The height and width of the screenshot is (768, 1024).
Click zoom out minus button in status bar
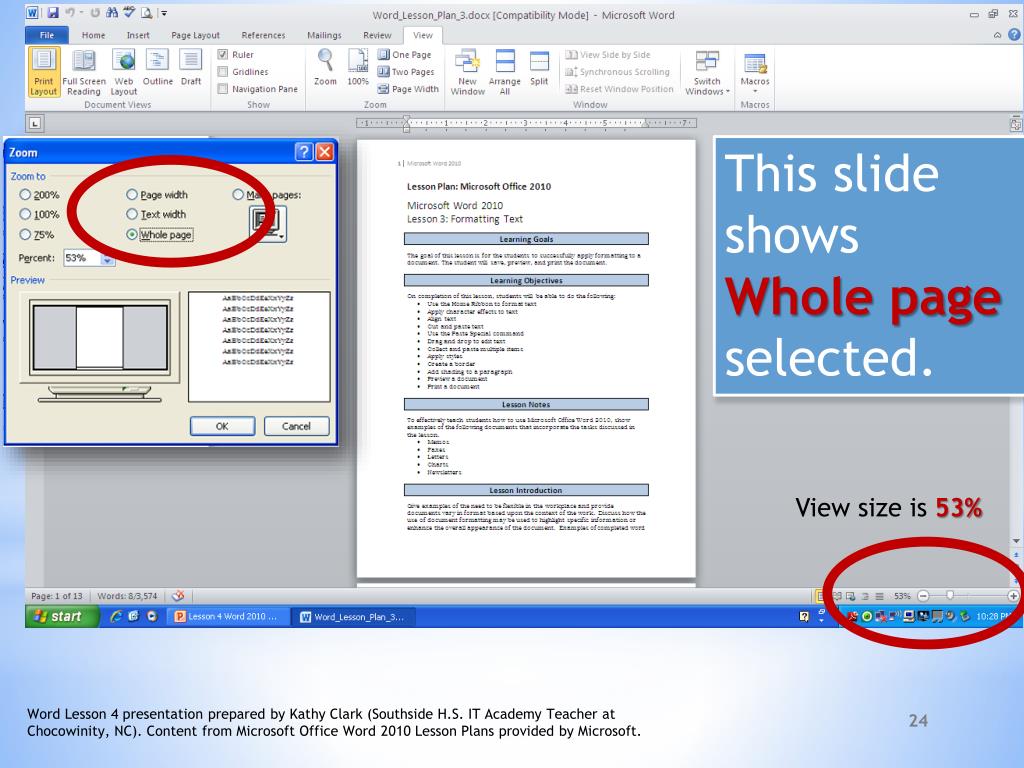(923, 596)
